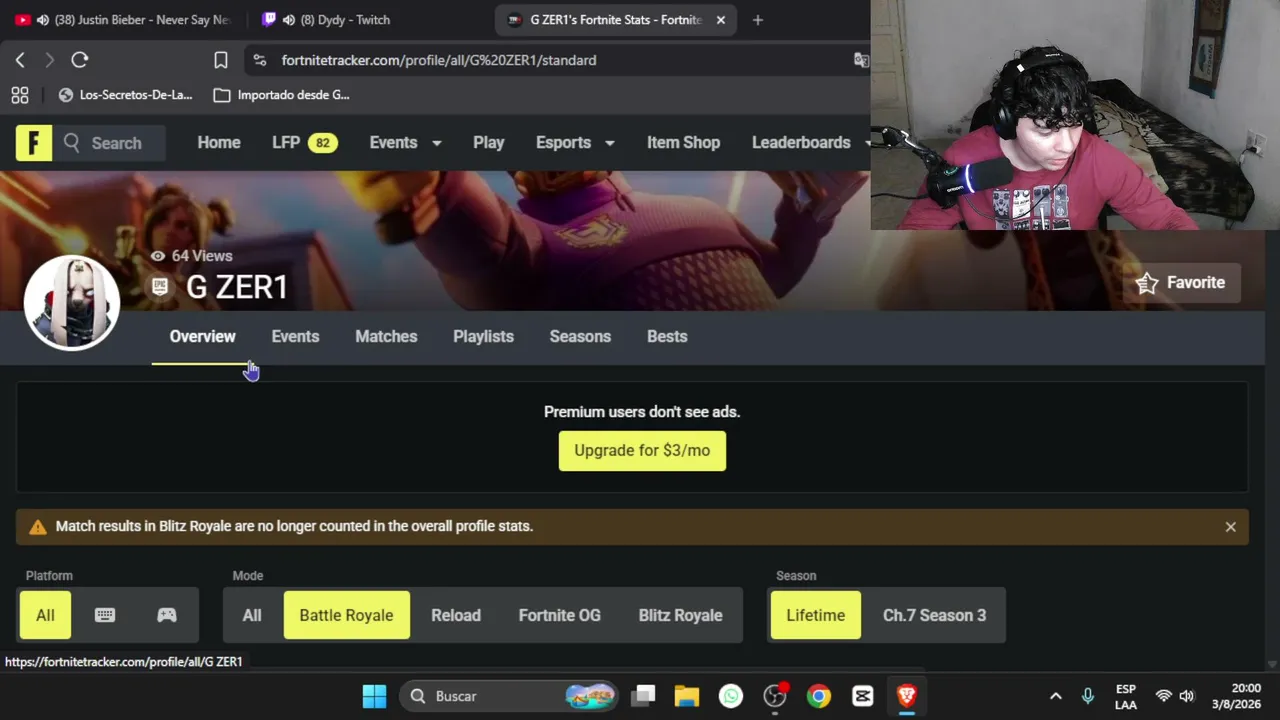Open WhatsApp from the taskbar
The image size is (1280, 720).
point(731,696)
